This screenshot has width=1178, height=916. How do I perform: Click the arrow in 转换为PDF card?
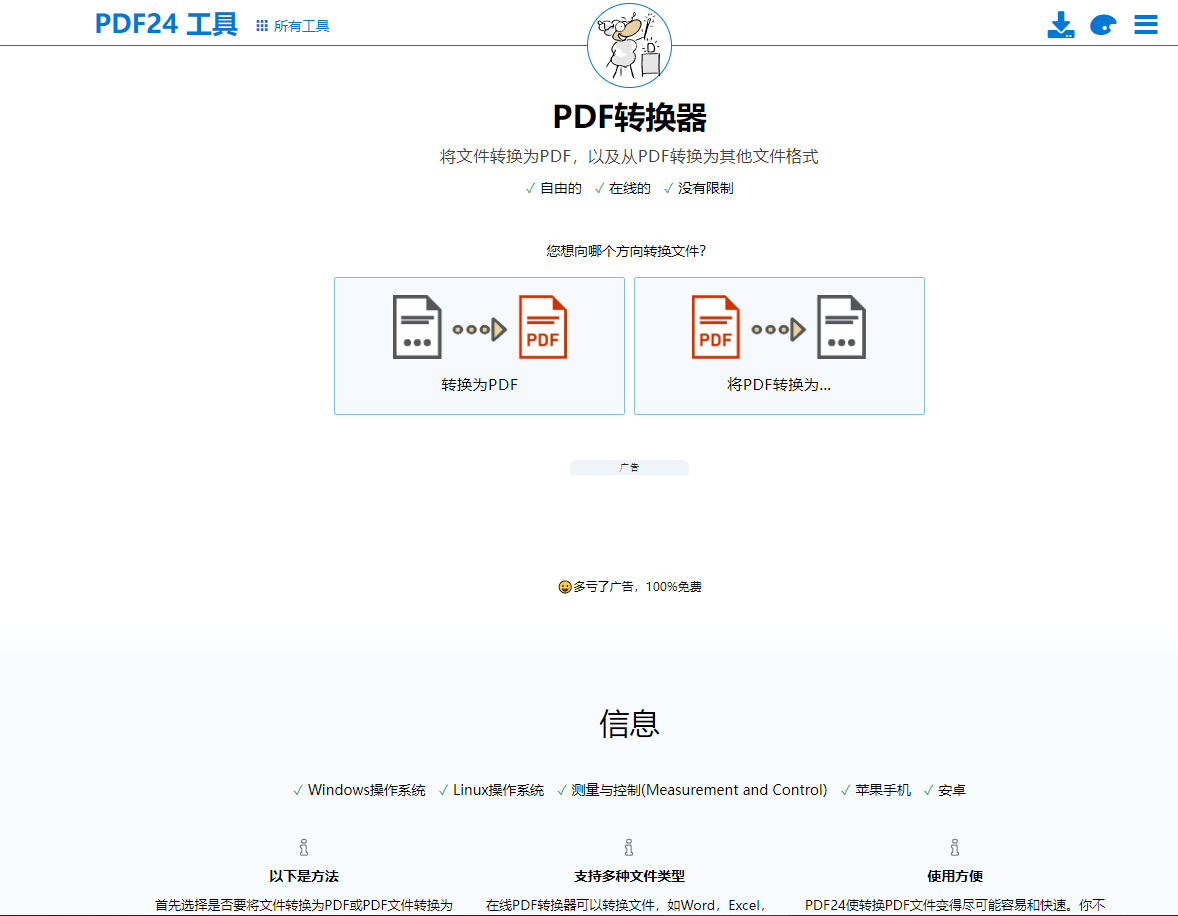click(x=479, y=329)
